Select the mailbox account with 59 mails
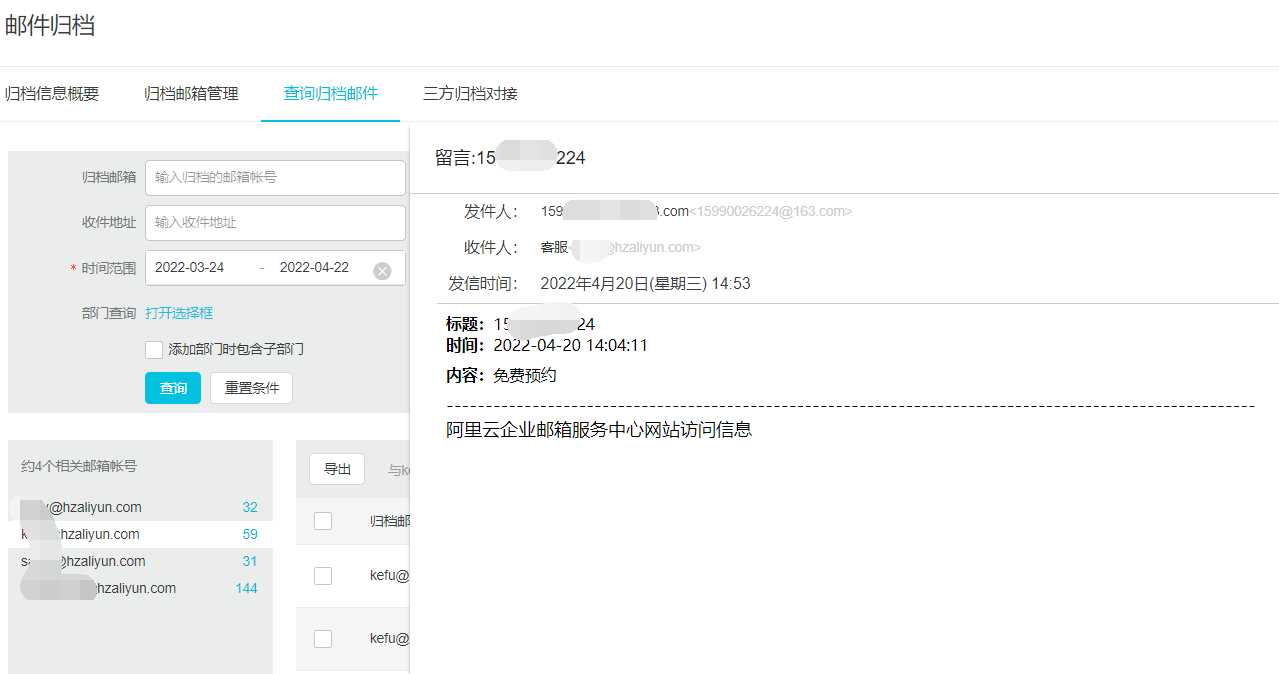Image resolution: width=1279 pixels, height=674 pixels. click(140, 534)
